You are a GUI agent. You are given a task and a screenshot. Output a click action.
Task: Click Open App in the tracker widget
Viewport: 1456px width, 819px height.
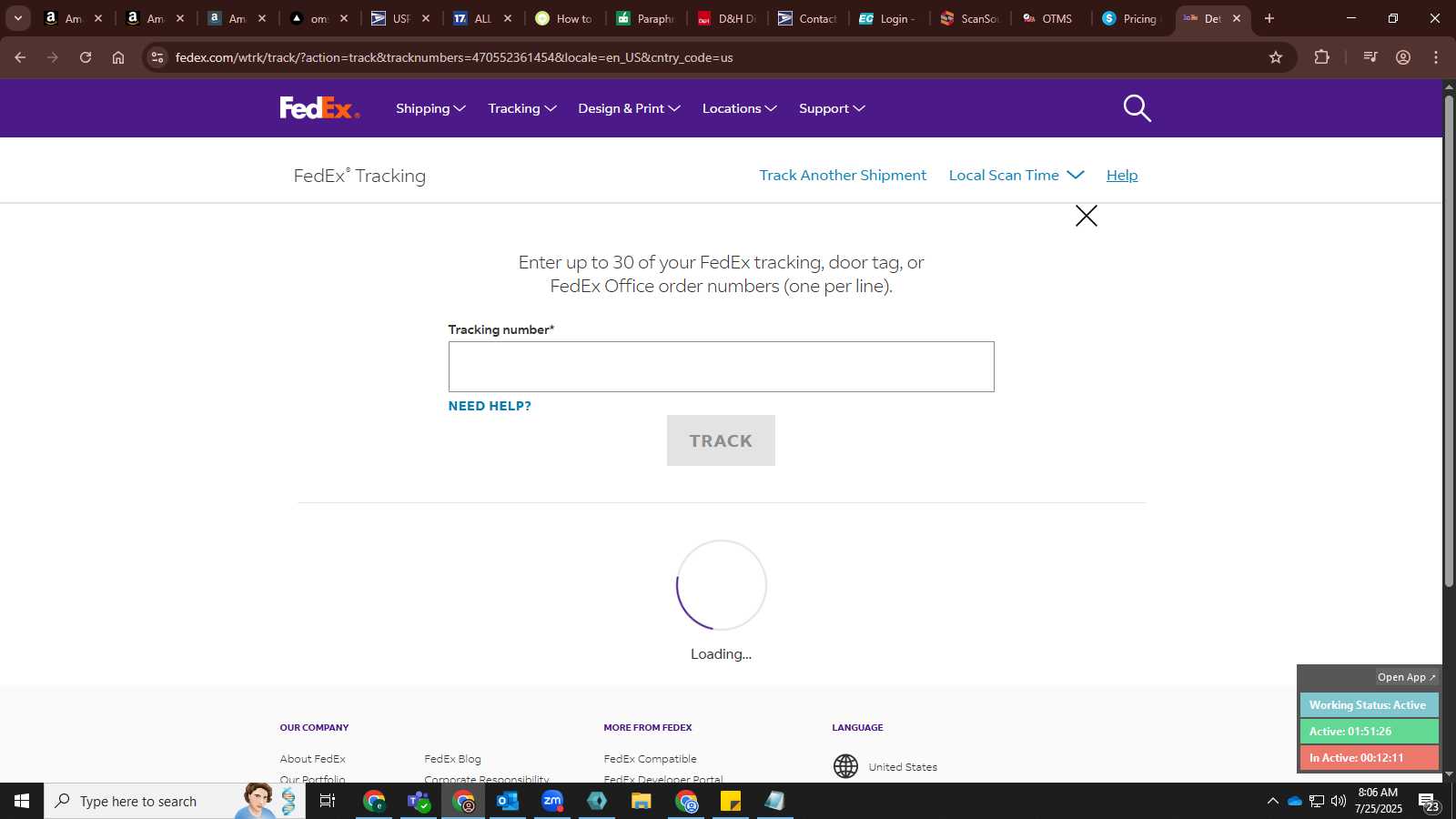1406,677
